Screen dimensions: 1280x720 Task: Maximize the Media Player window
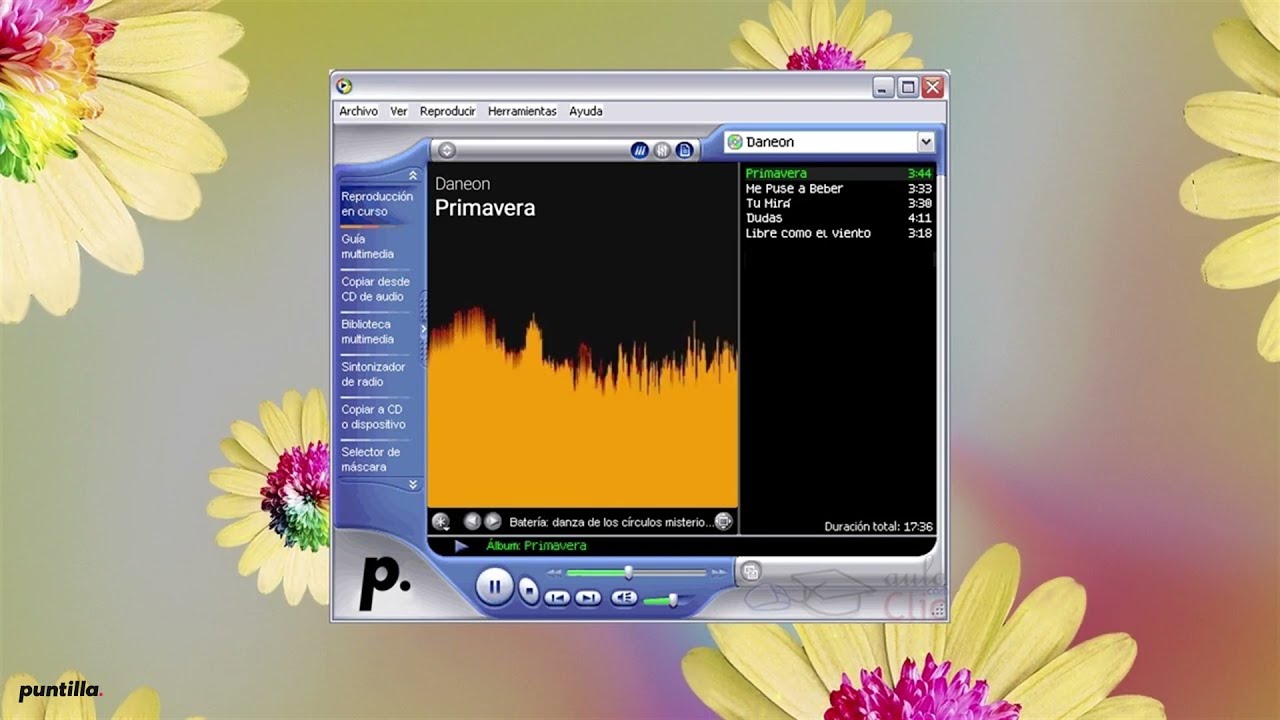pyautogui.click(x=907, y=88)
